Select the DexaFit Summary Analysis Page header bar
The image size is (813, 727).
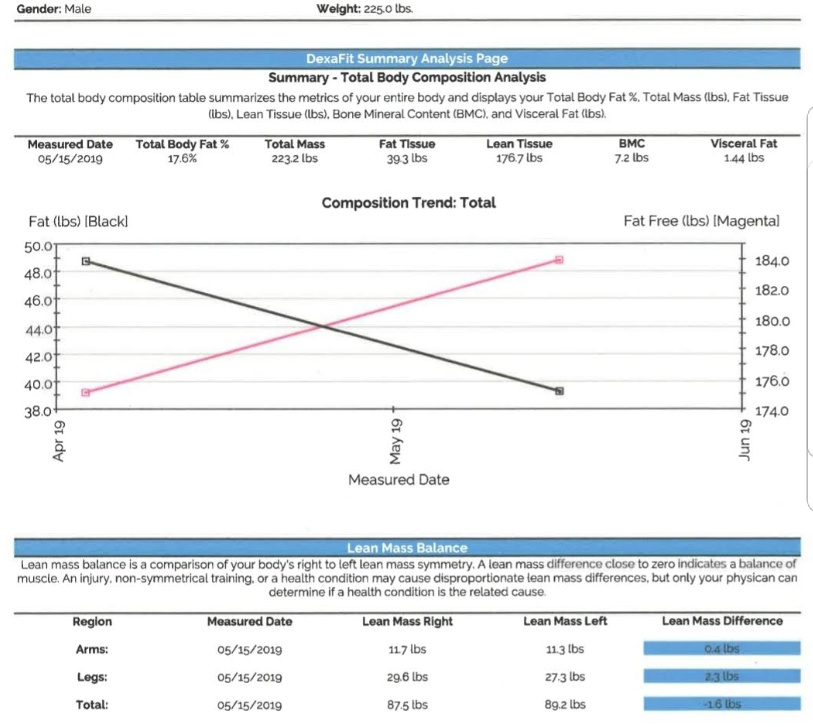406,60
